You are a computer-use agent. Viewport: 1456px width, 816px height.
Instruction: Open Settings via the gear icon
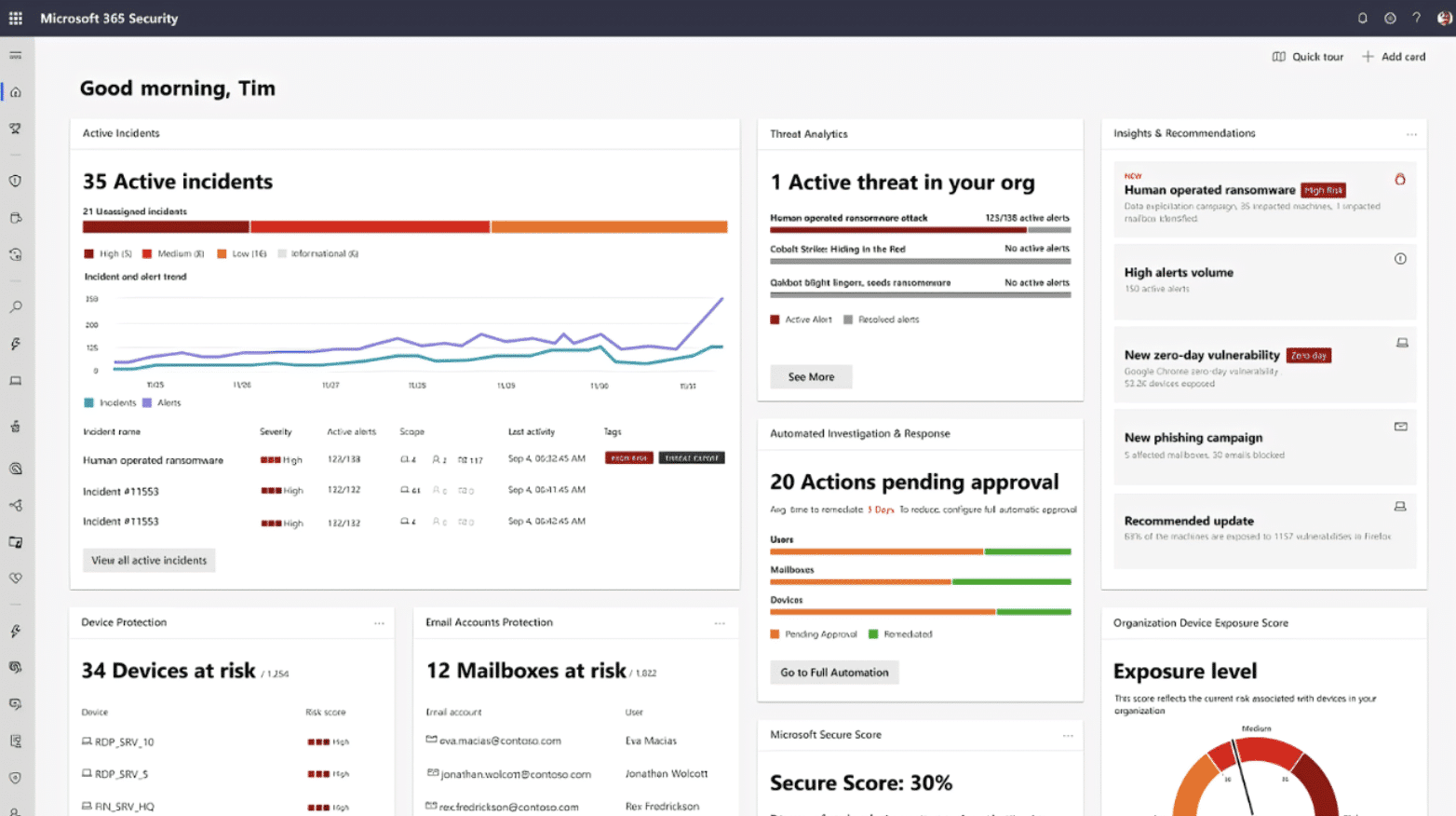tap(1390, 18)
